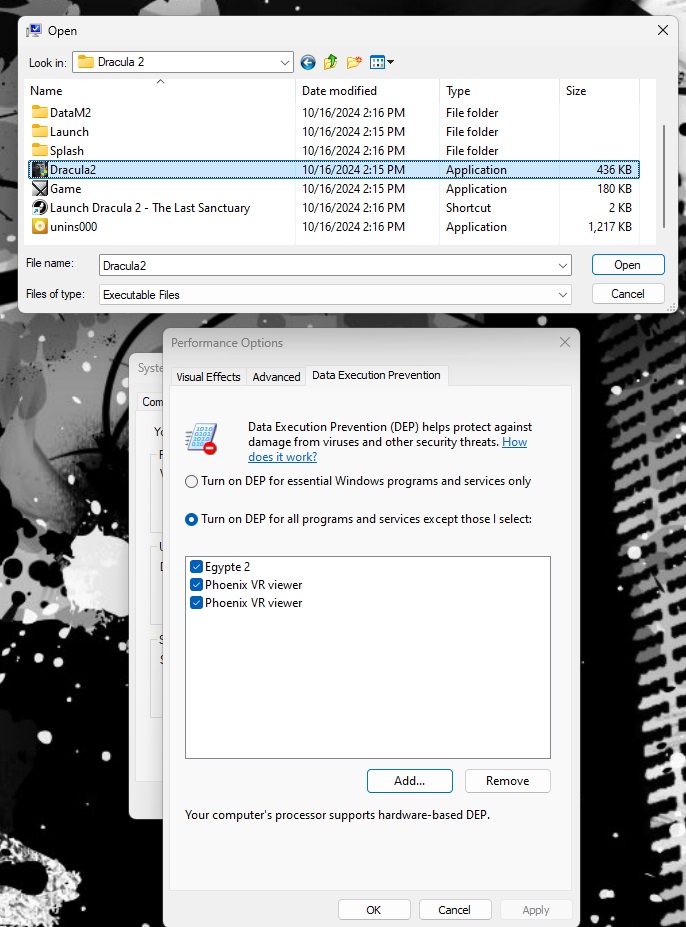Cancel the Performance Options dialog
686x927 pixels.
pos(455,910)
